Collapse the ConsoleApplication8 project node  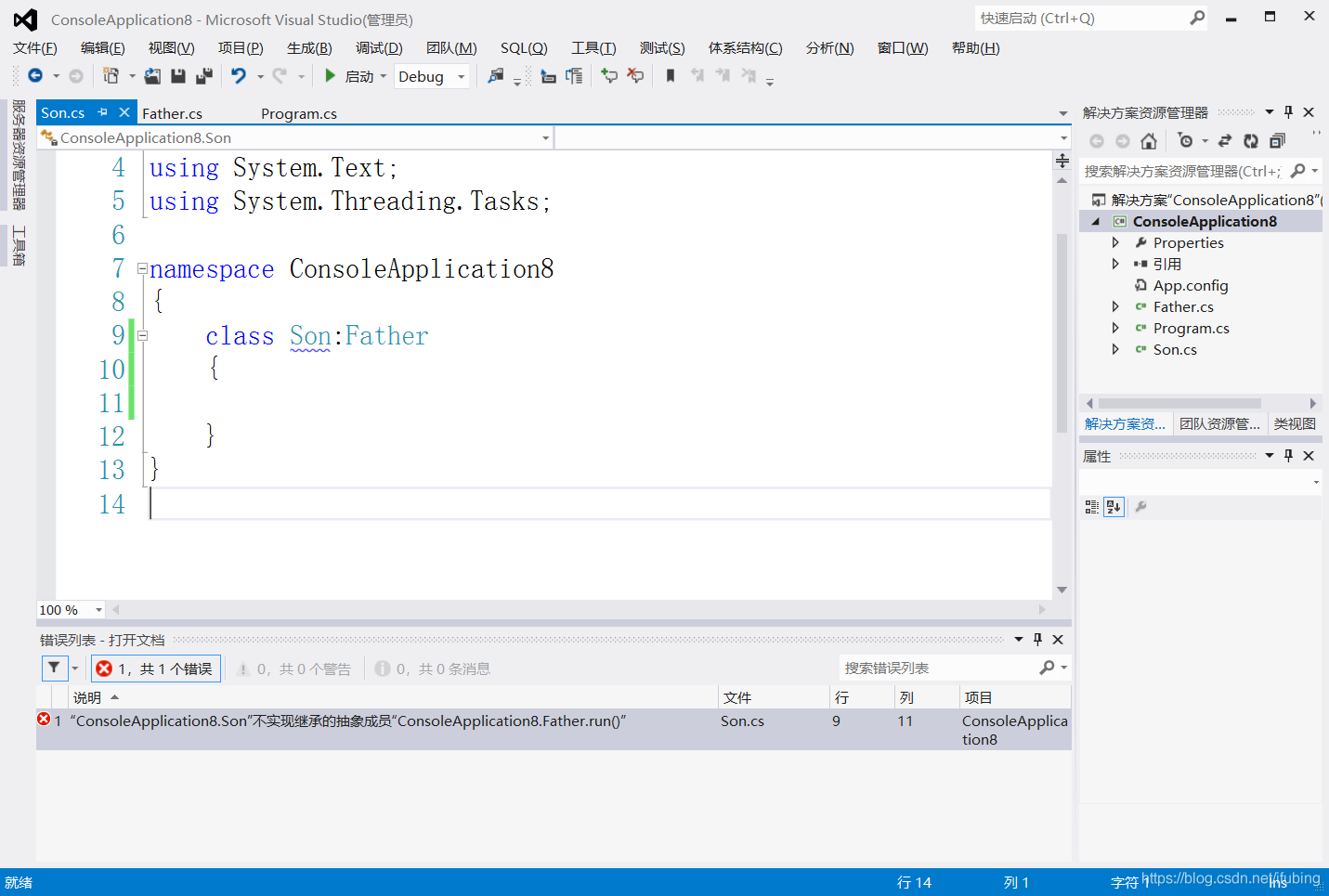[x=1095, y=221]
